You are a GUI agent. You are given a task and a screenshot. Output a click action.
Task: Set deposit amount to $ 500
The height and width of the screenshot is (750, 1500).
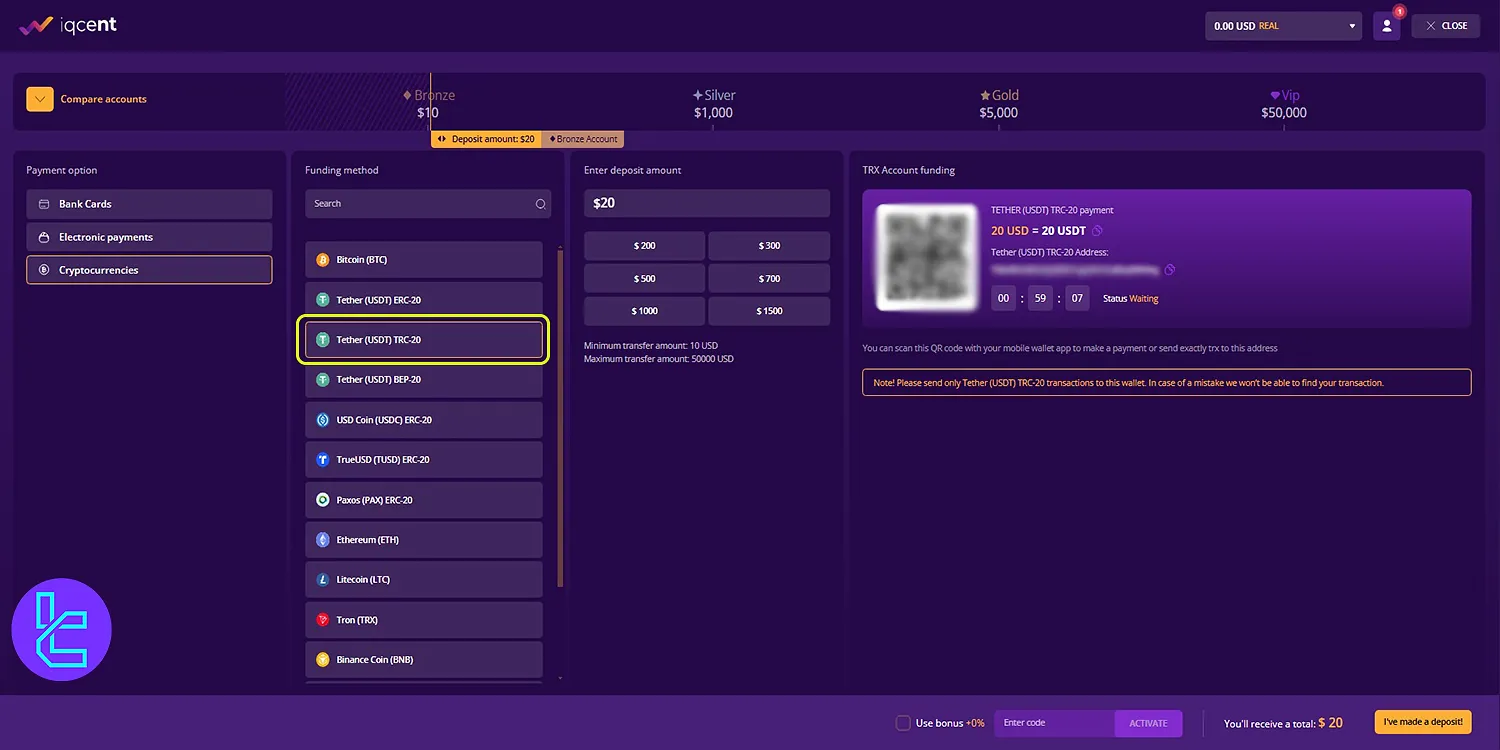click(644, 279)
